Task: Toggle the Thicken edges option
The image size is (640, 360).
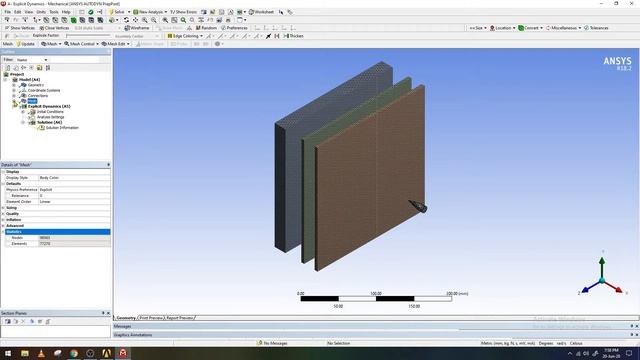Action: click(x=293, y=36)
